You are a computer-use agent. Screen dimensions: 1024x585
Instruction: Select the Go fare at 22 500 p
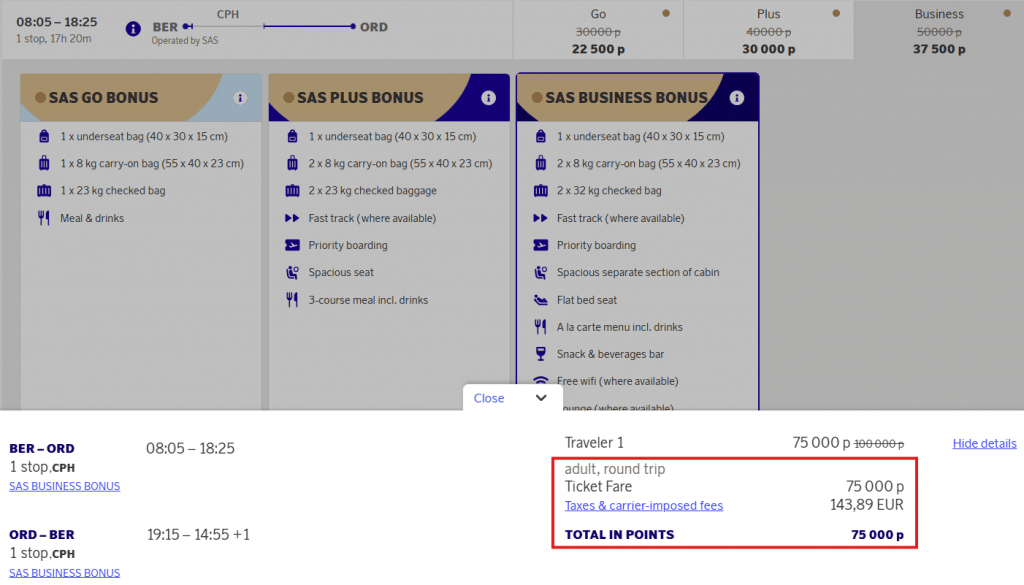click(598, 31)
